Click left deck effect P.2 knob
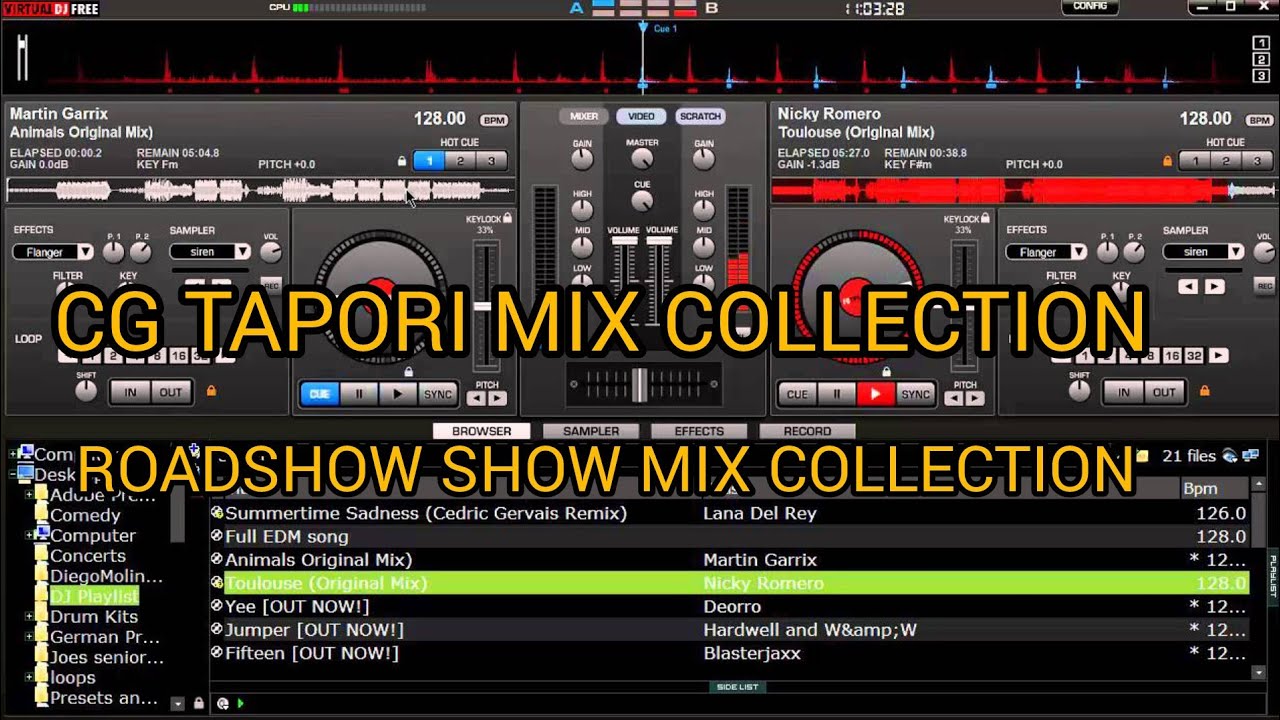This screenshot has width=1280, height=720. 141,252
